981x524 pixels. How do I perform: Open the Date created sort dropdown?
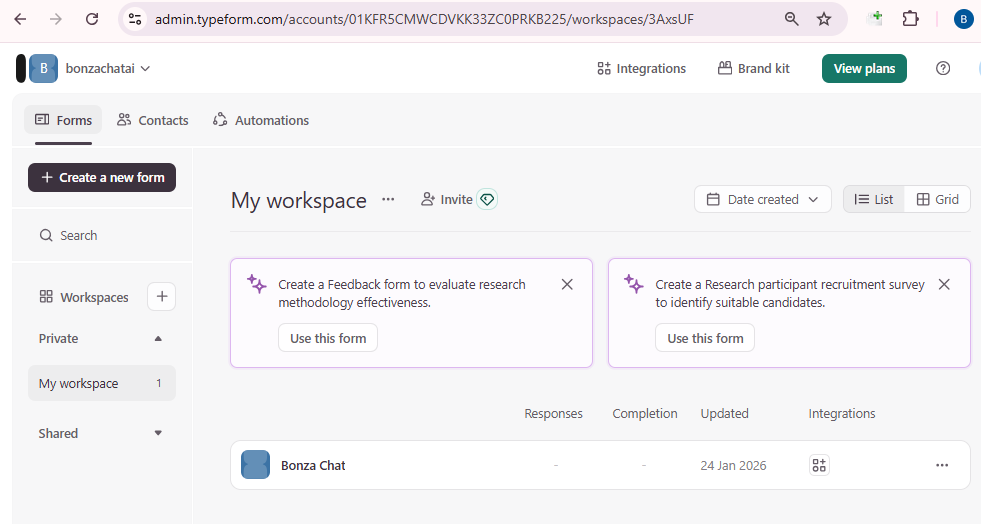762,199
